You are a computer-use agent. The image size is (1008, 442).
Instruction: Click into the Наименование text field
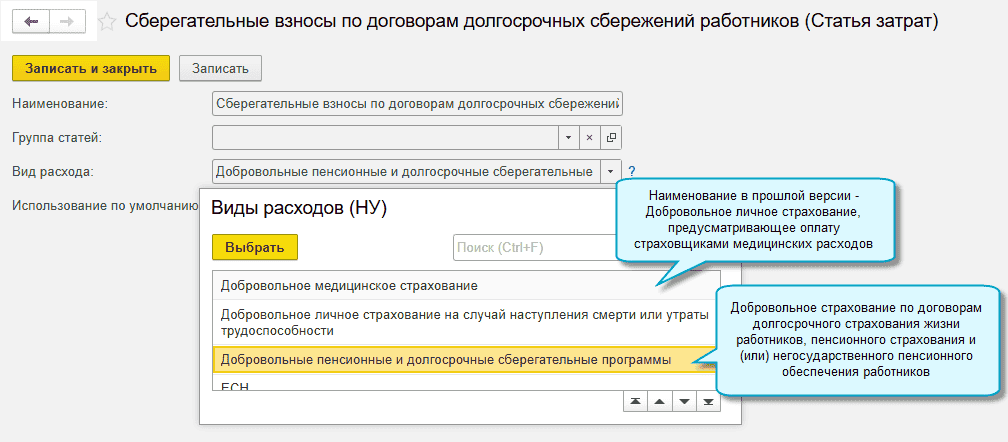[416, 103]
